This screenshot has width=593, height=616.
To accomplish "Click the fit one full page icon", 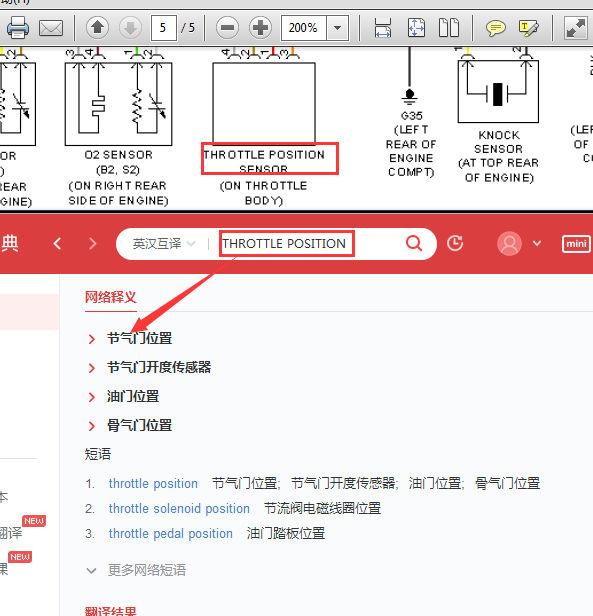I will pos(416,28).
